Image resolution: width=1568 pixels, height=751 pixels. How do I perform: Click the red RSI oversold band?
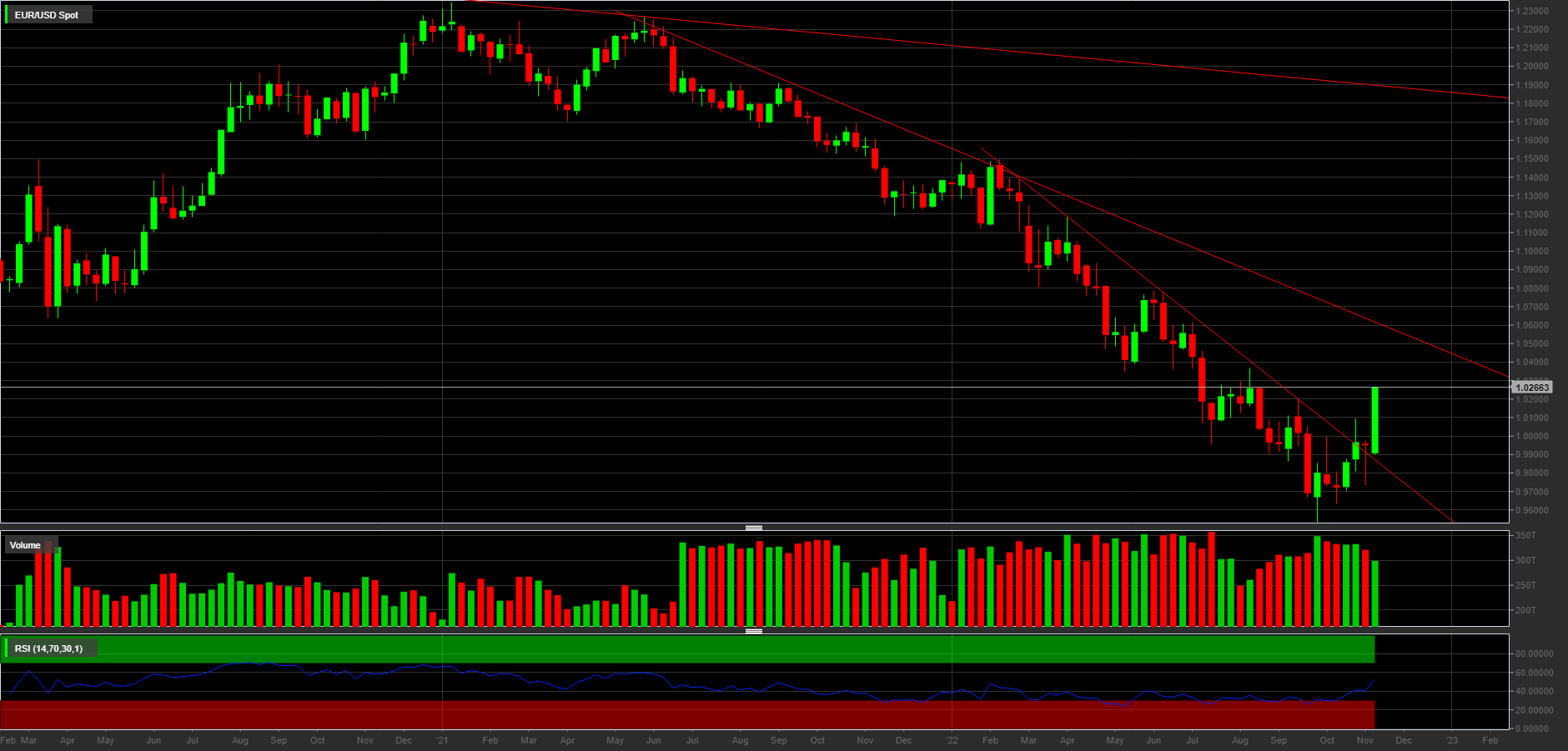click(687, 714)
